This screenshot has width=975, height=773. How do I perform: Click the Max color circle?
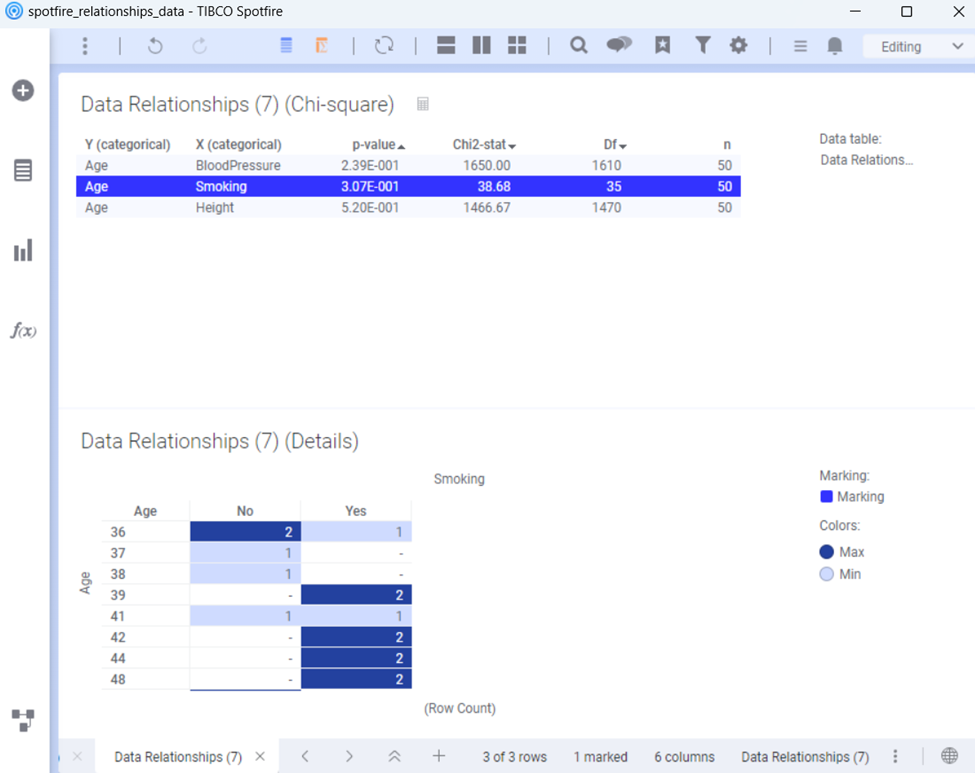(x=826, y=552)
